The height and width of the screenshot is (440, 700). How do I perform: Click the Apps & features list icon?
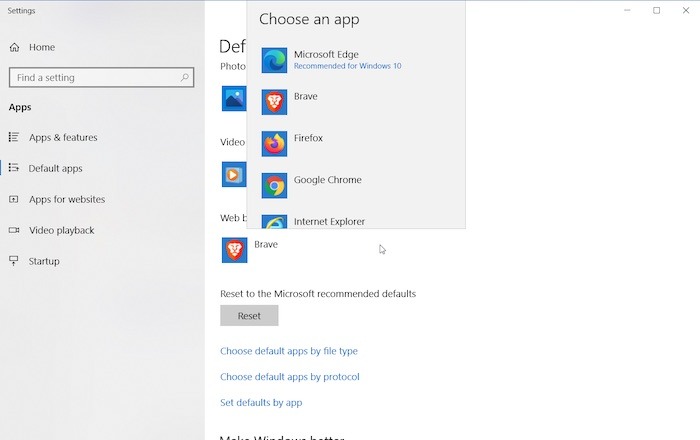pyautogui.click(x=14, y=137)
